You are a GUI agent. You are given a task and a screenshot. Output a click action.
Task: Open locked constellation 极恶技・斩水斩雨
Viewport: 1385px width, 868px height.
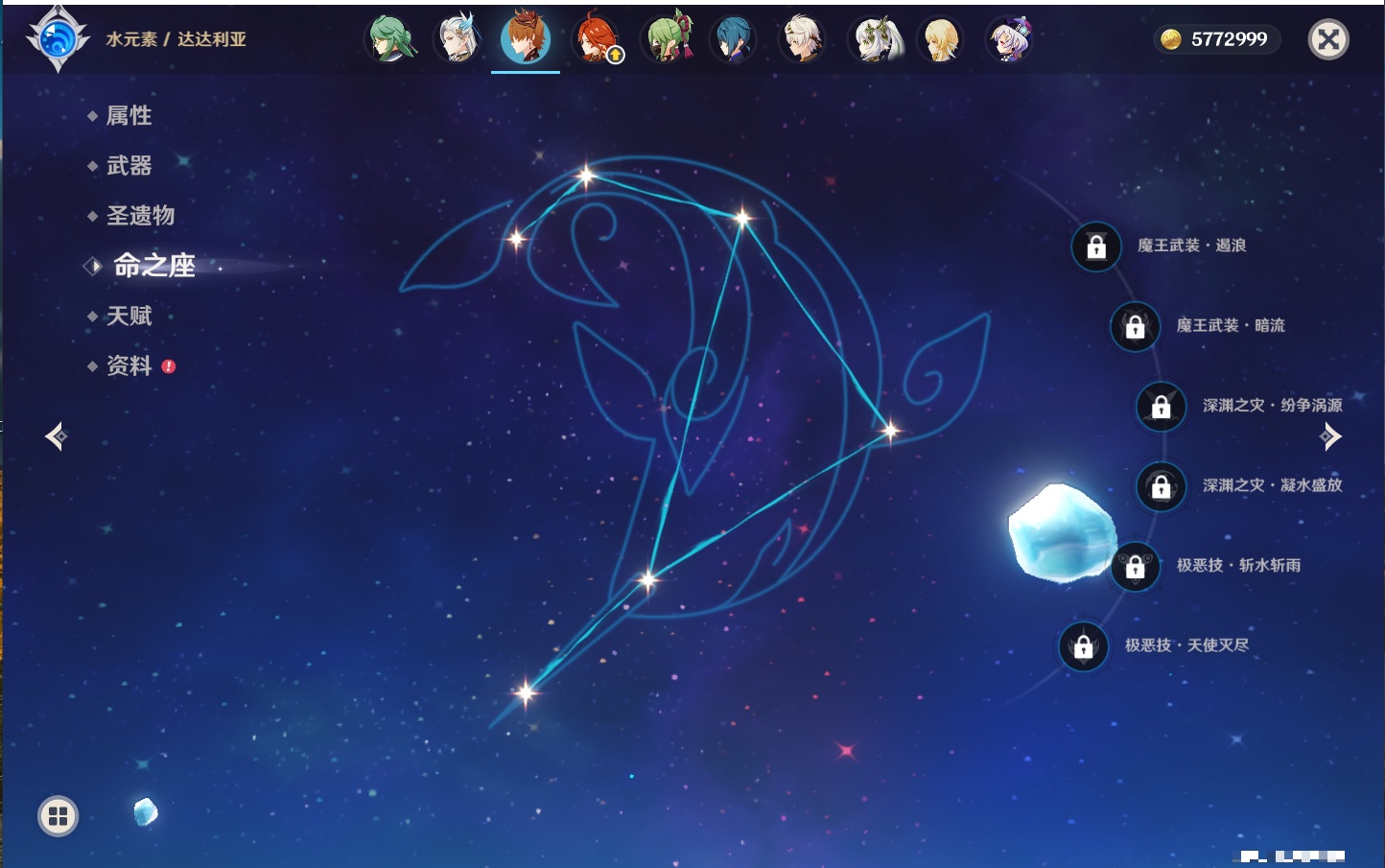[x=1135, y=567]
